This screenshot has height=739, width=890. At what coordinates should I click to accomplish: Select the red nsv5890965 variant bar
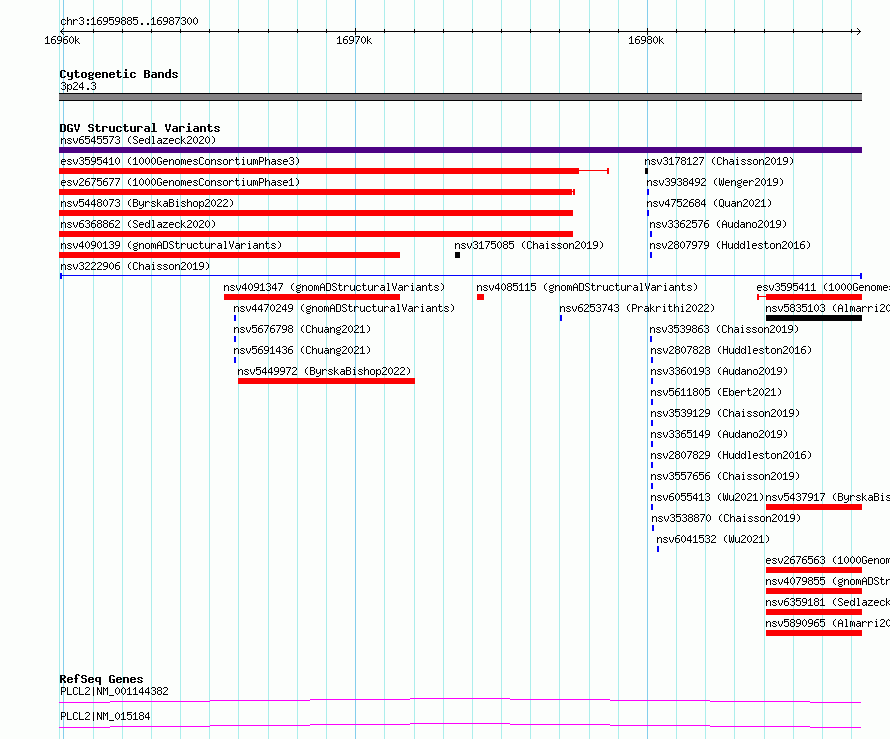click(x=814, y=633)
